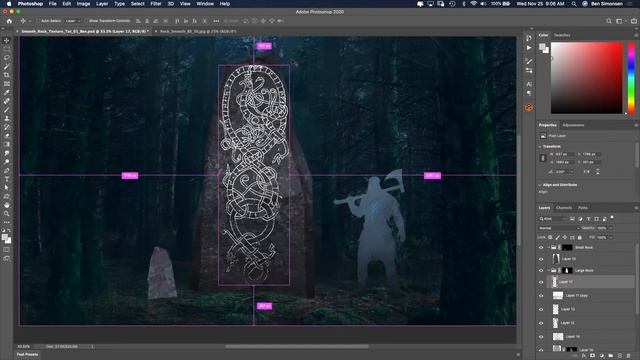The image size is (640, 360).
Task: Switch to the second document tab
Action: [198, 31]
